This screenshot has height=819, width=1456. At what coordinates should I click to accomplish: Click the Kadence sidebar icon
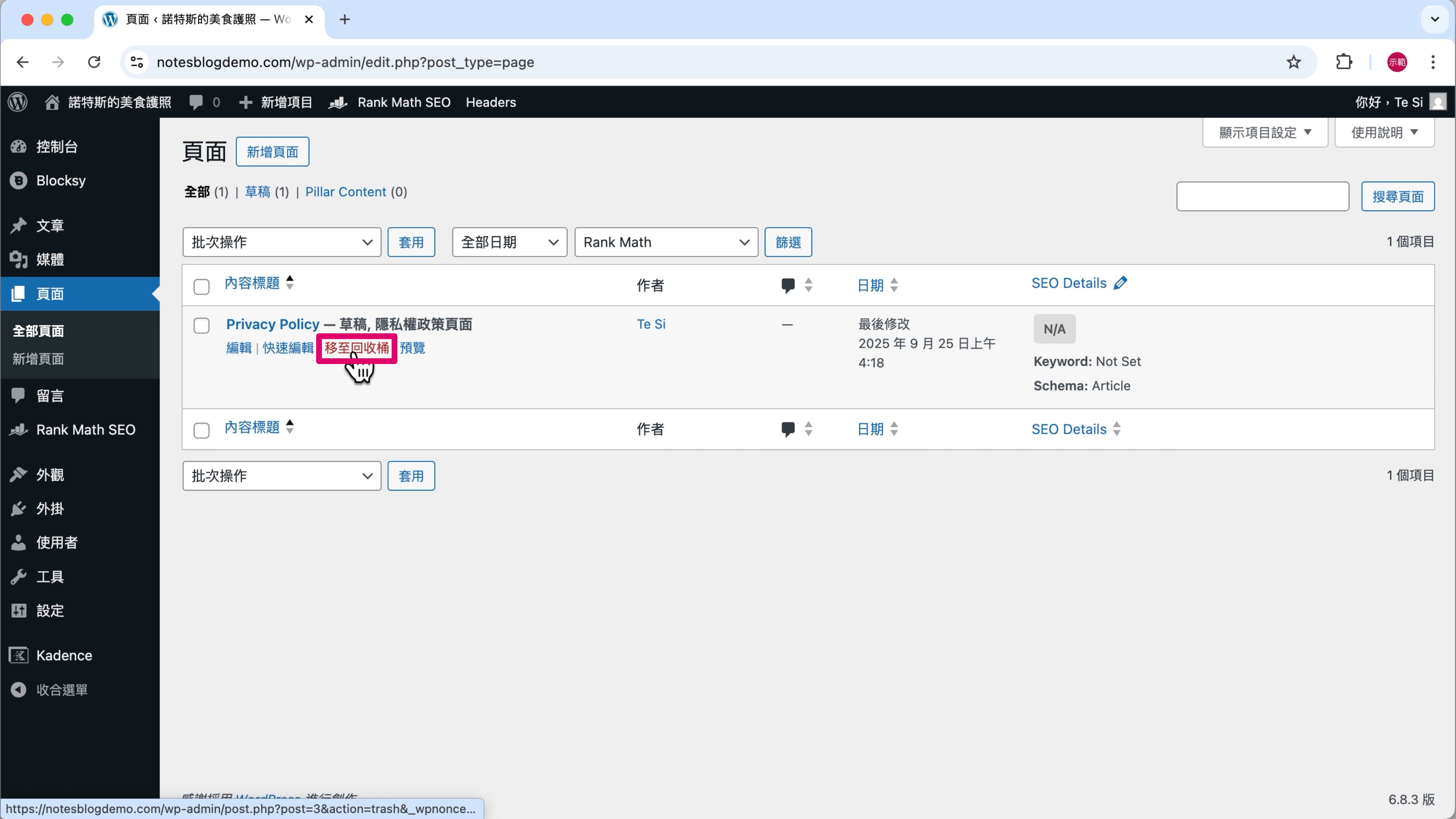19,656
